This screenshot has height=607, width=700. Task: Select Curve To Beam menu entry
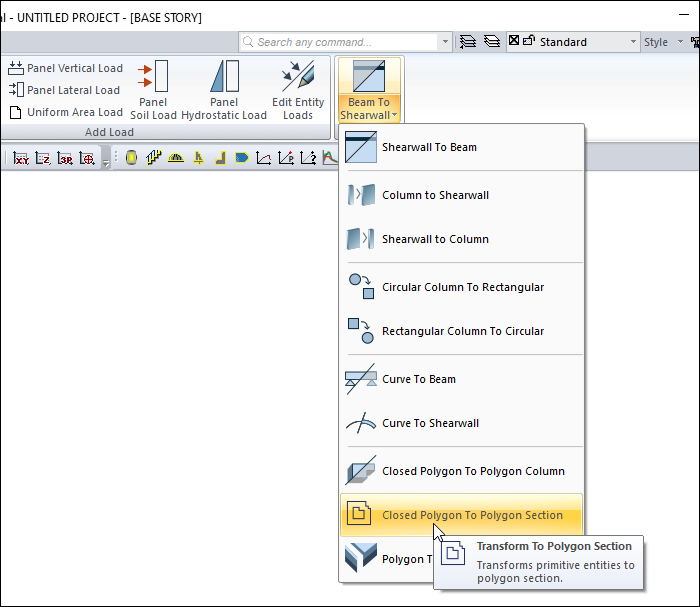tap(461, 379)
